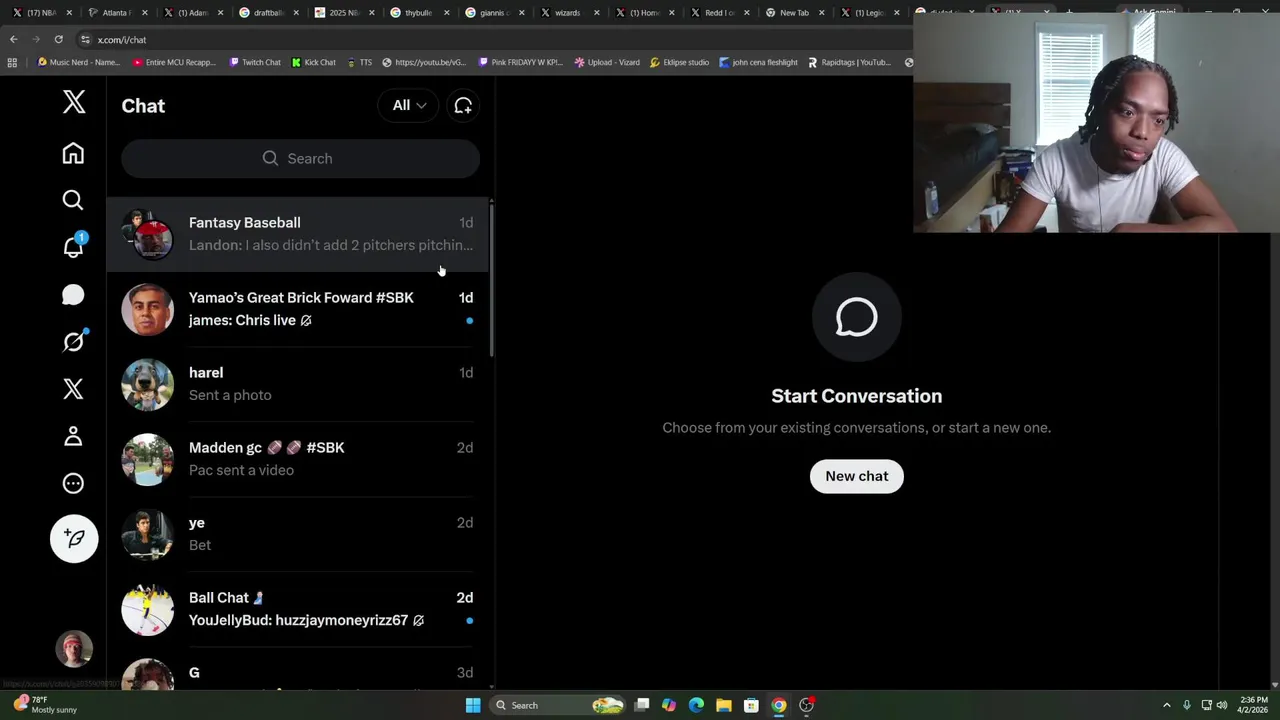Open the Entire MCU Recapp bookmark
This screenshot has width=1280, height=720.
(x=175, y=62)
